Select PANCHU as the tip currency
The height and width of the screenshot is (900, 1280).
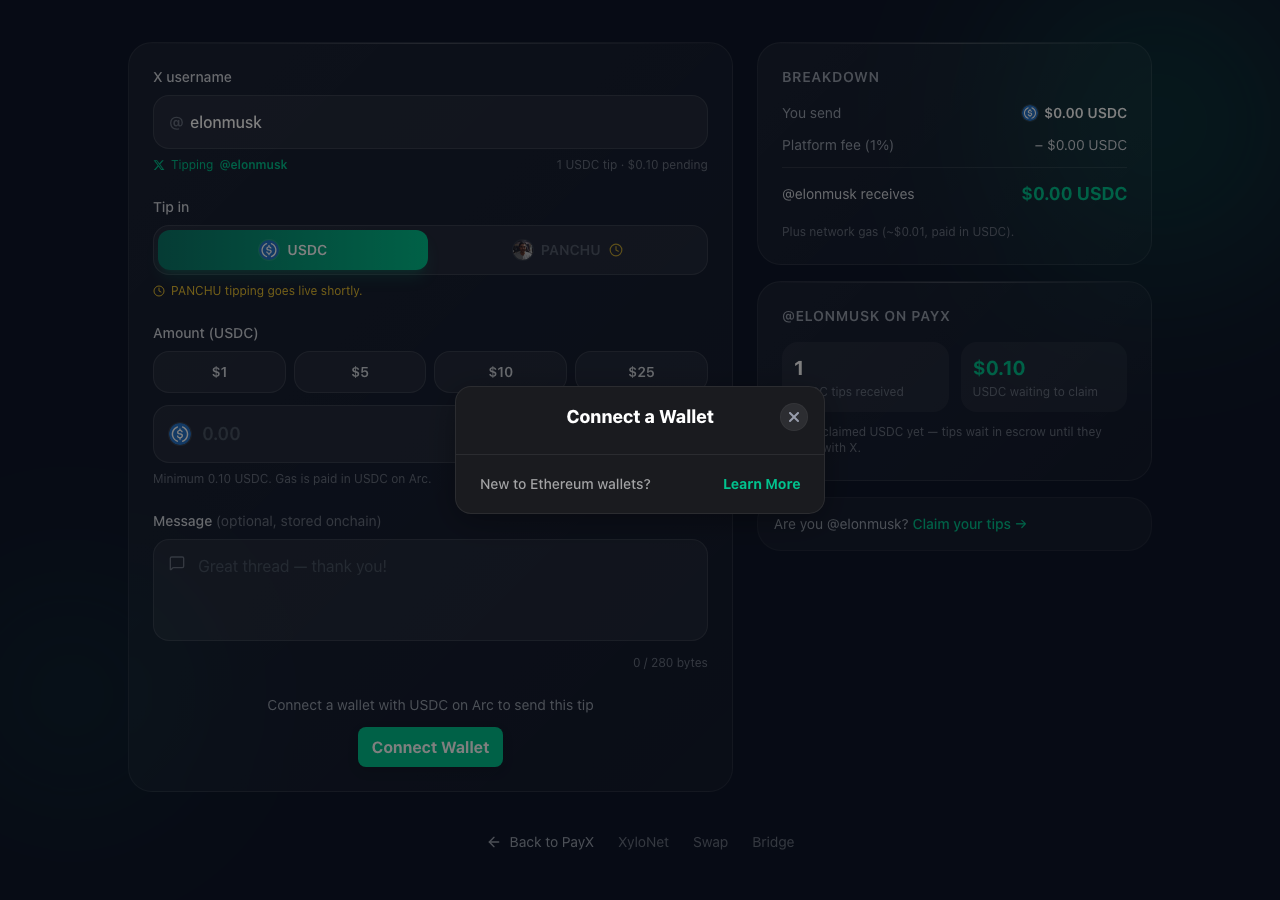[x=568, y=250]
